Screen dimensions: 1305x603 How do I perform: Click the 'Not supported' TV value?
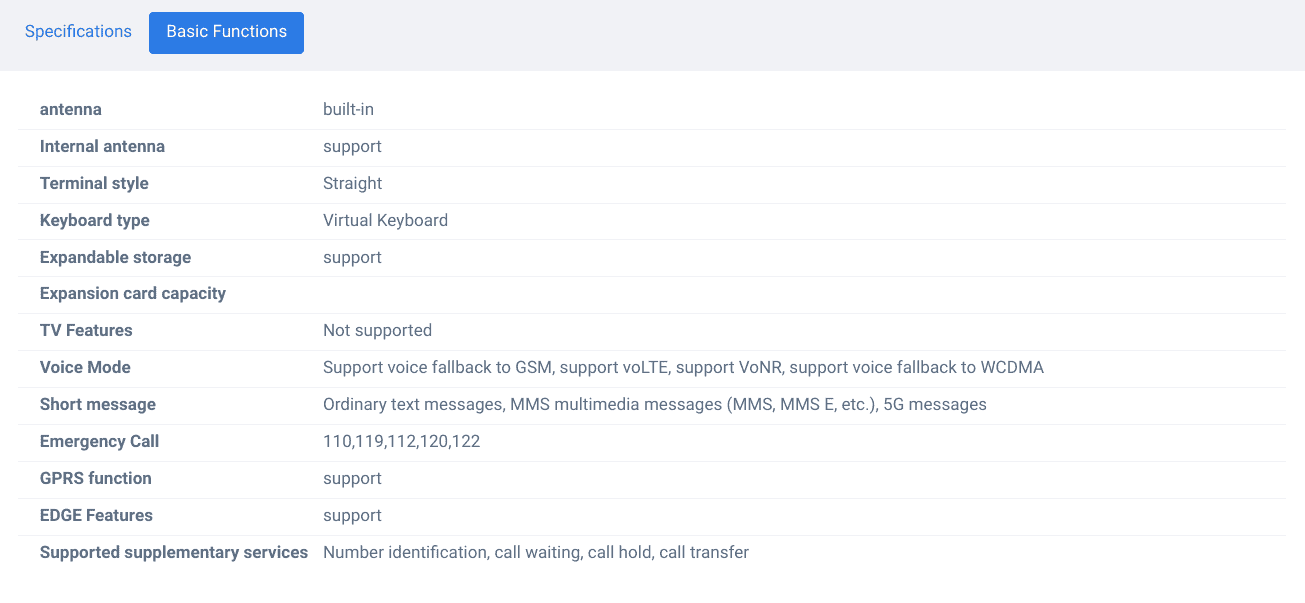(377, 330)
